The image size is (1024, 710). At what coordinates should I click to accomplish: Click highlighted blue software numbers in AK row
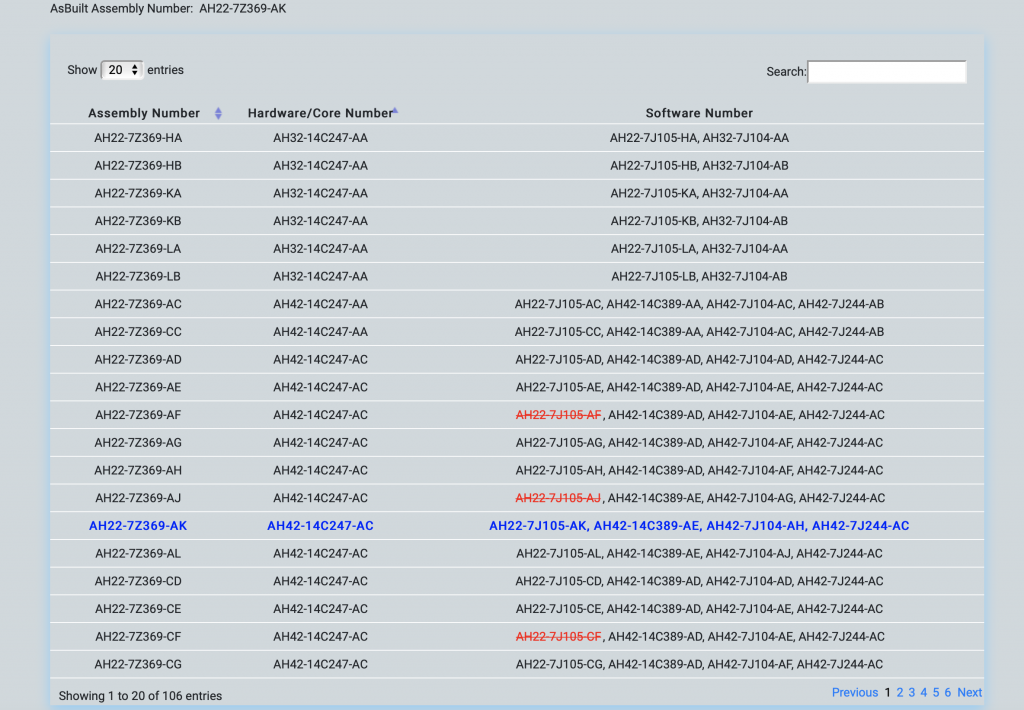[699, 526]
